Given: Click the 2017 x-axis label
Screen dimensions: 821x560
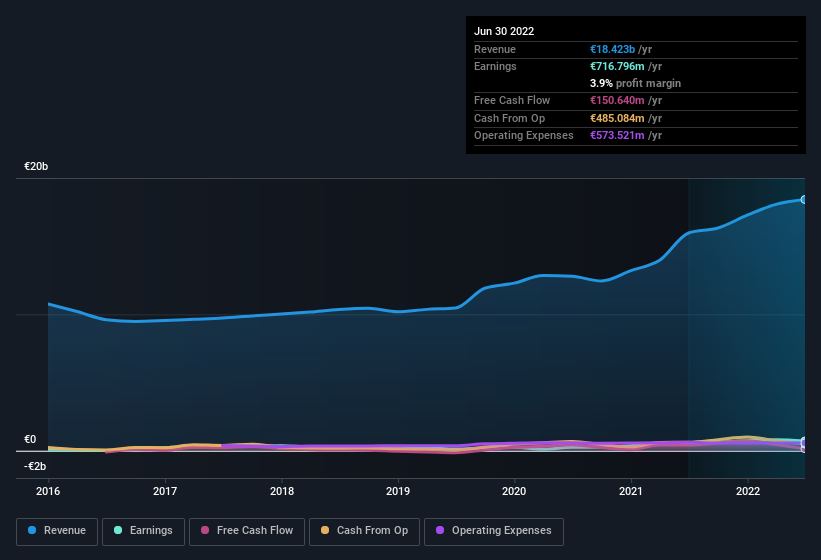Looking at the screenshot, I should [x=164, y=491].
